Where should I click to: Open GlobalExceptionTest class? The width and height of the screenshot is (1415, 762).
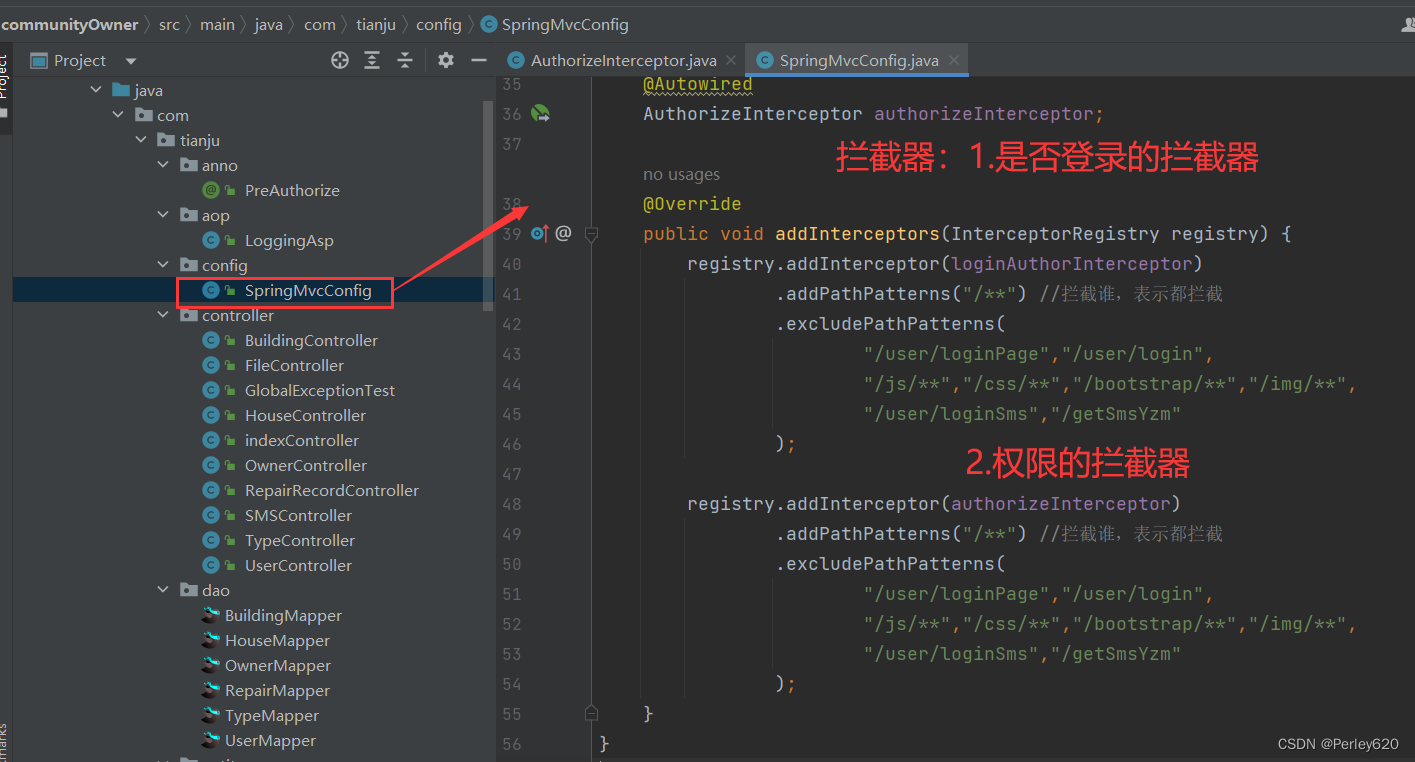[x=320, y=390]
